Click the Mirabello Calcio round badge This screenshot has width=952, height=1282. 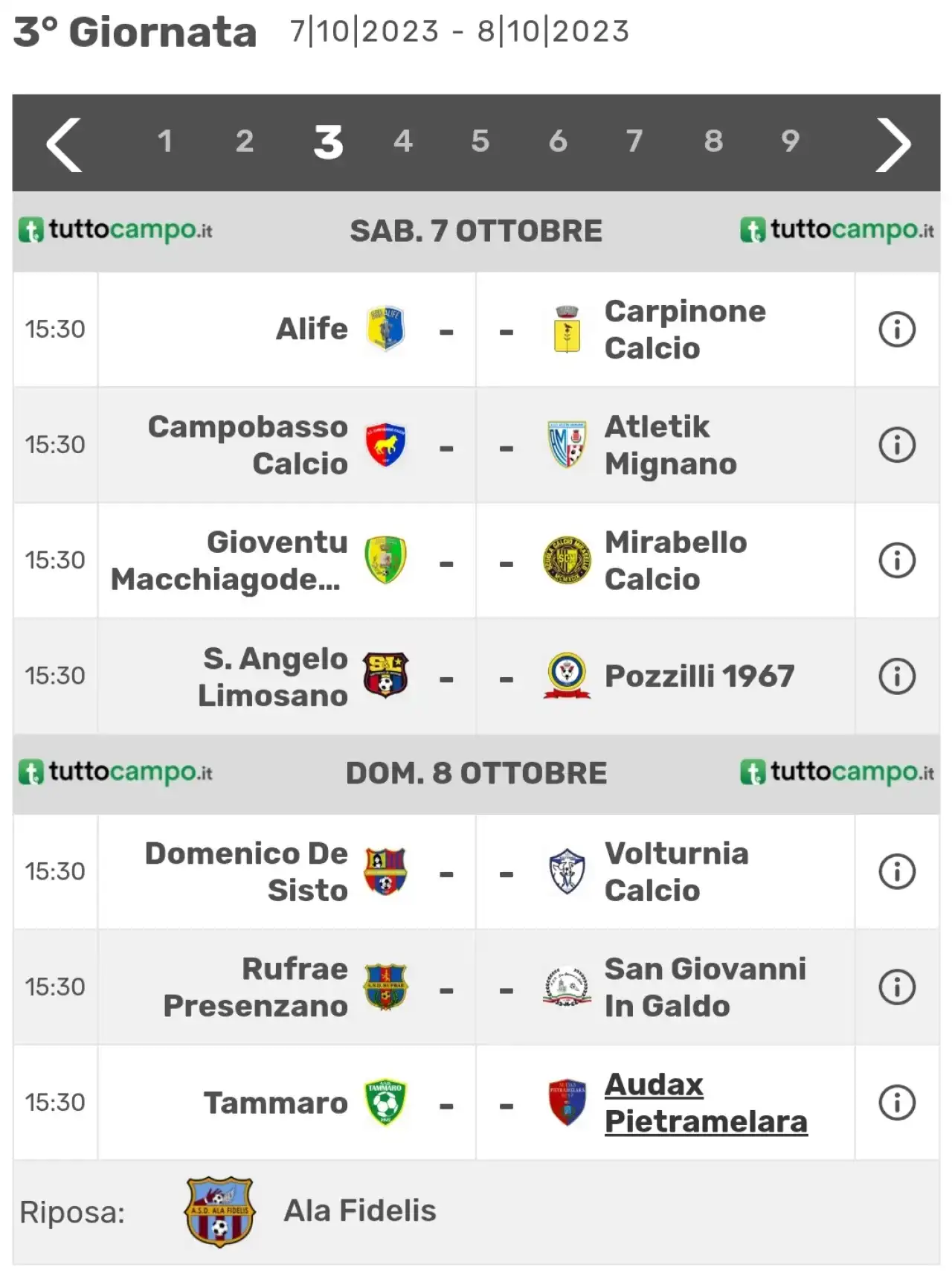coord(567,560)
